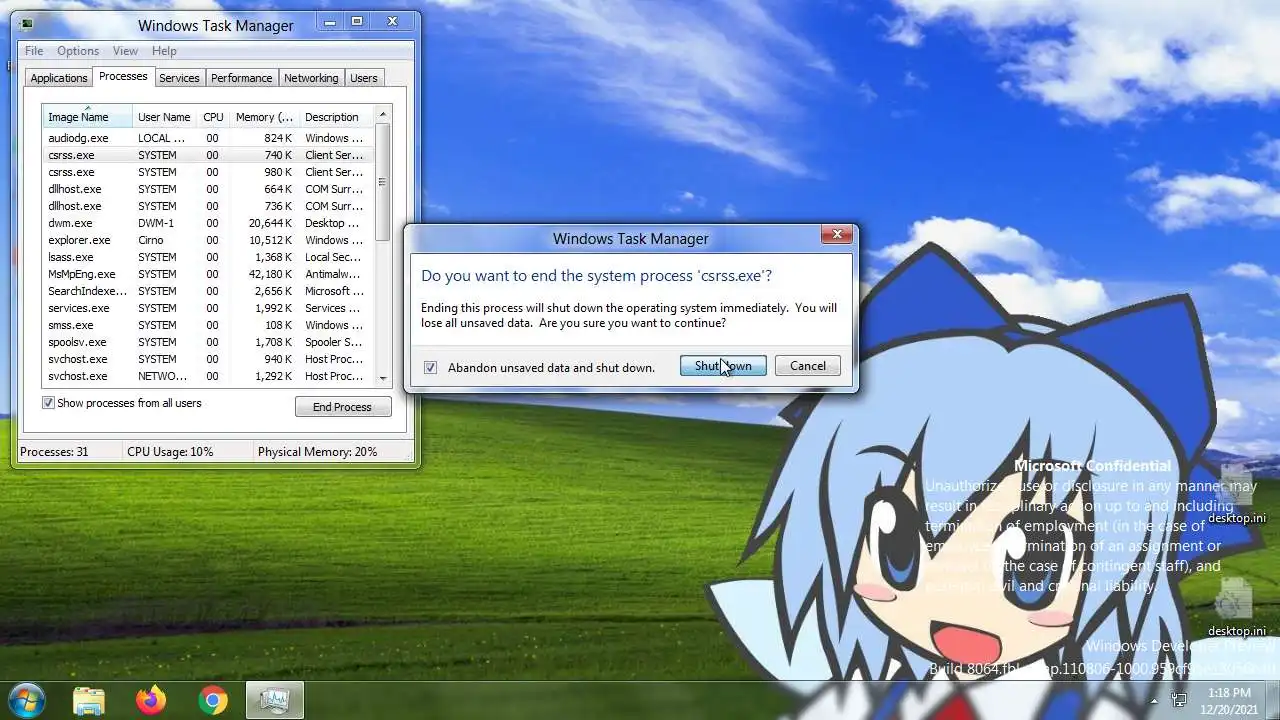
Task: Switch to the Networking tab
Action: 311,78
